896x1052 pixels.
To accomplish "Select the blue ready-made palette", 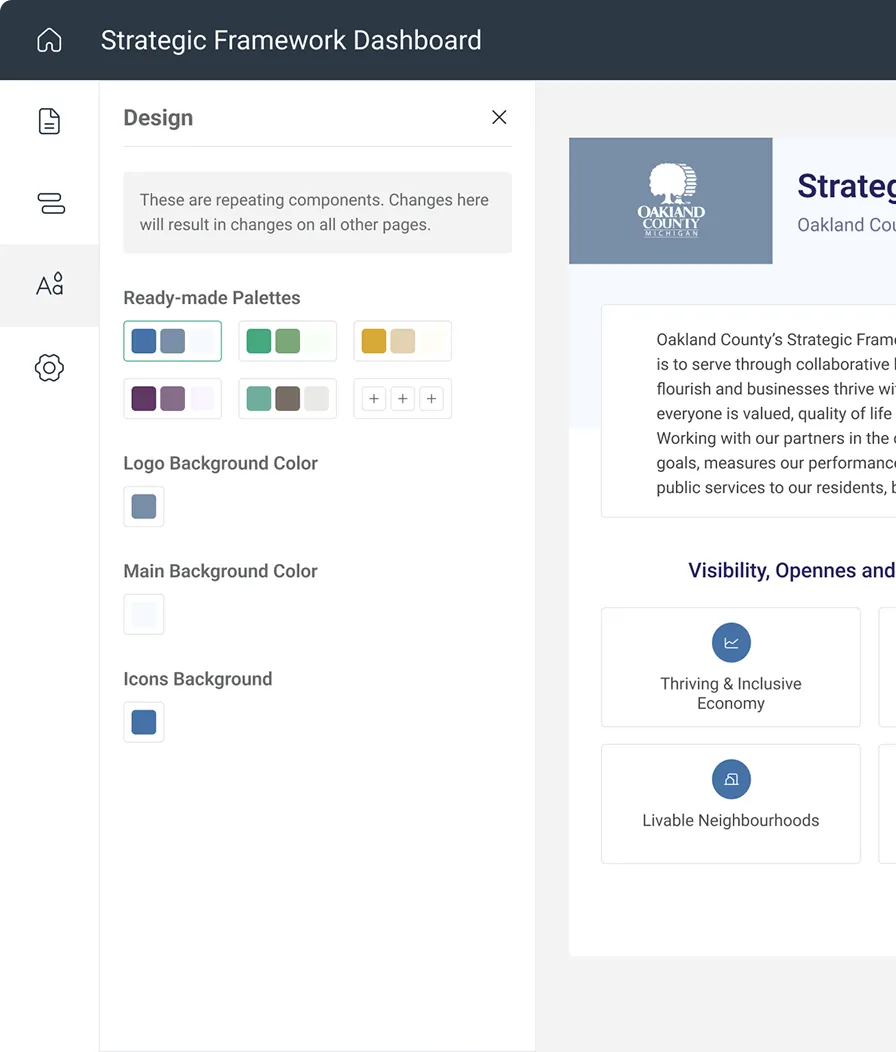I will click(172, 341).
